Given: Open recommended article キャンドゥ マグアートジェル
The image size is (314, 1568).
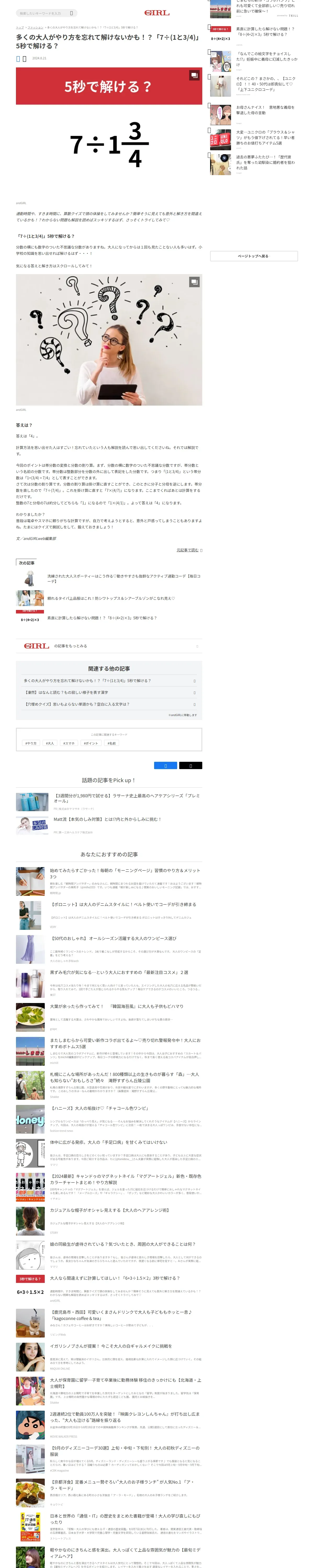Looking at the screenshot, I should pyautogui.click(x=125, y=1179).
